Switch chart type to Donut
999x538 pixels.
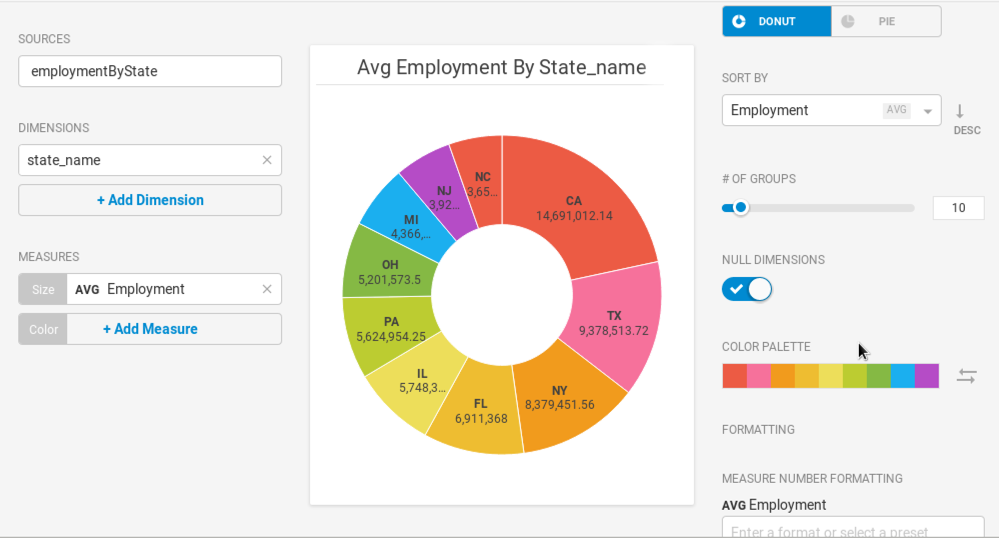click(777, 21)
